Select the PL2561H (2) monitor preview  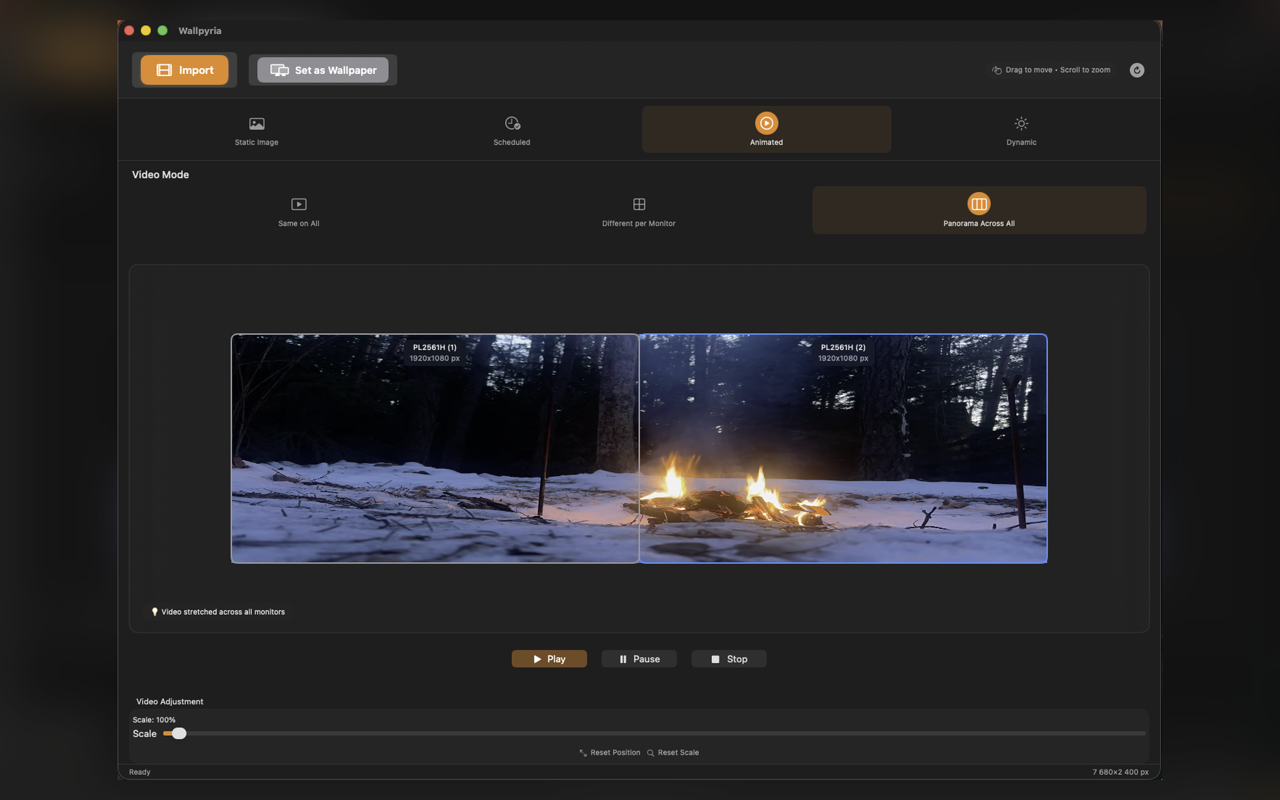843,448
